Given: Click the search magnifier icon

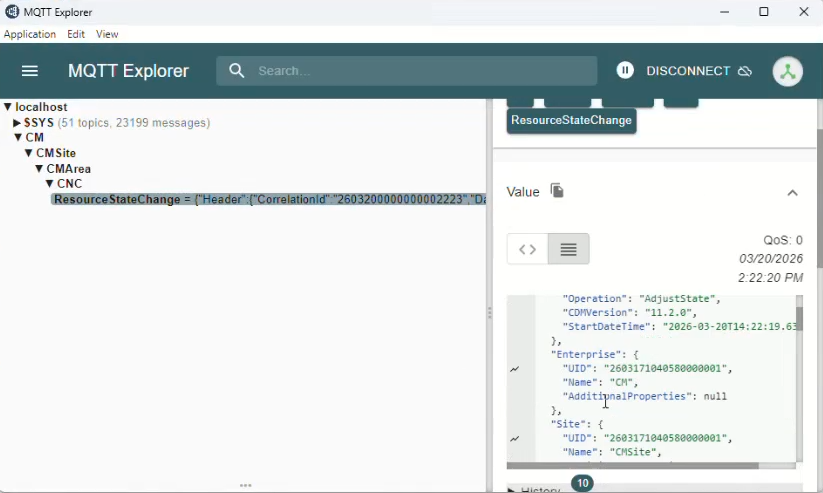Looking at the screenshot, I should [x=237, y=71].
